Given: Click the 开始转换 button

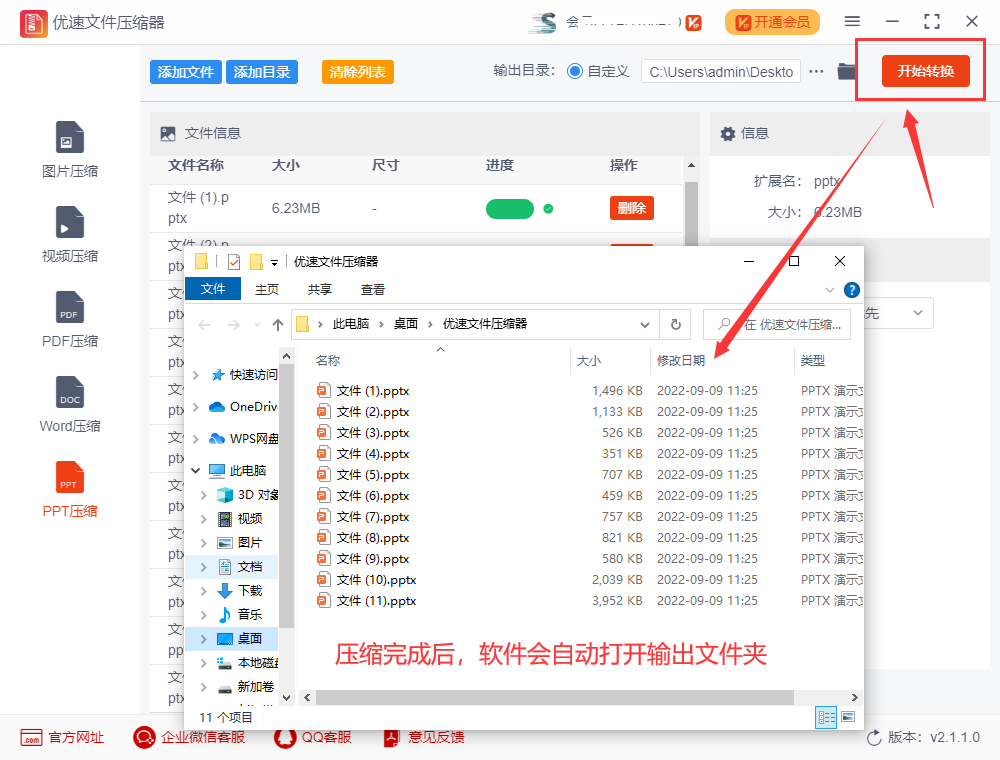Looking at the screenshot, I should click(925, 71).
